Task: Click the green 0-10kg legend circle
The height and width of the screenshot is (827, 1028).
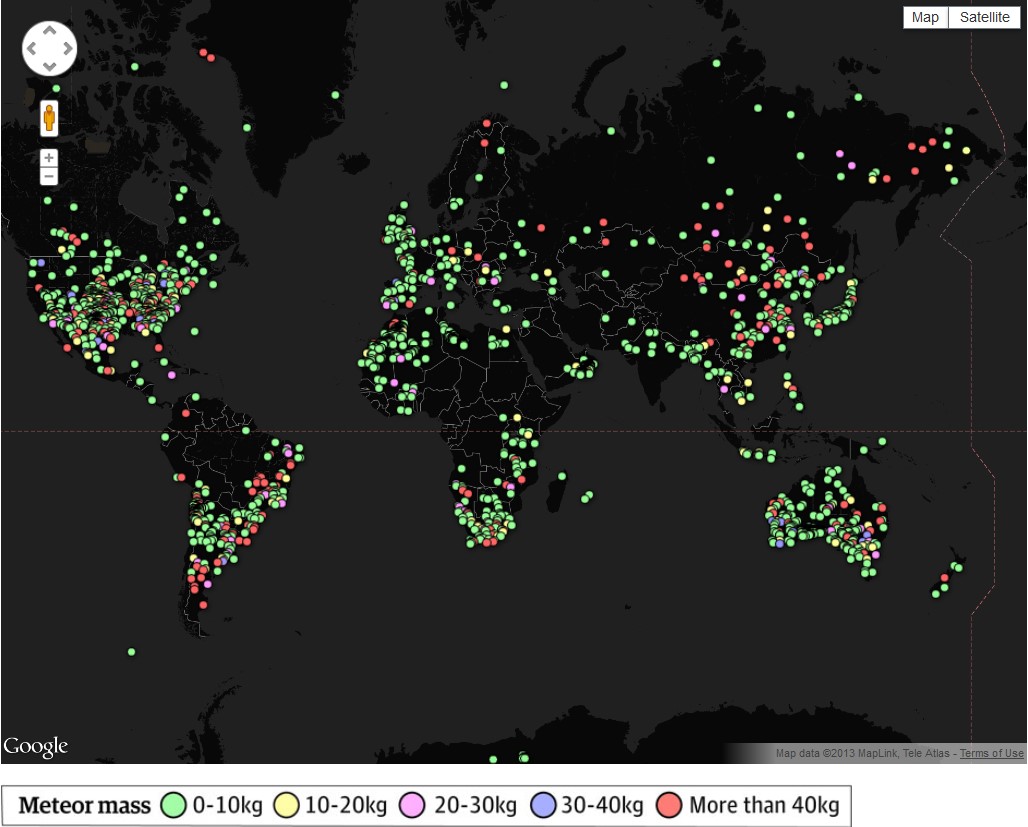Action: (174, 805)
